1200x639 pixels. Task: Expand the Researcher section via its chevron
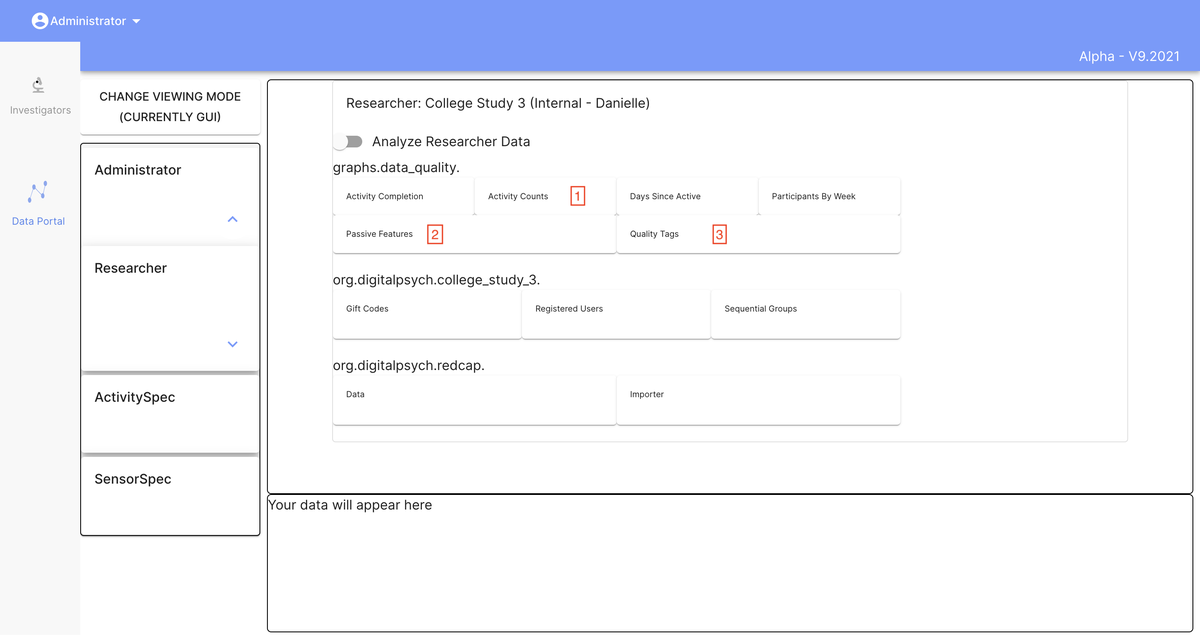point(232,343)
